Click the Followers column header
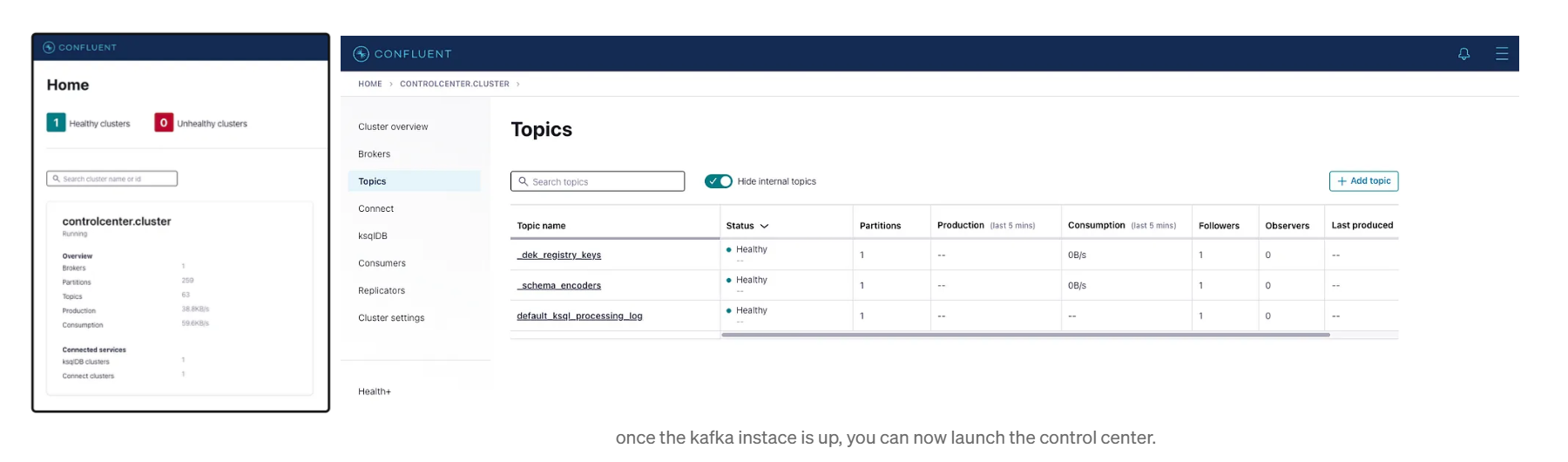 point(1219,226)
